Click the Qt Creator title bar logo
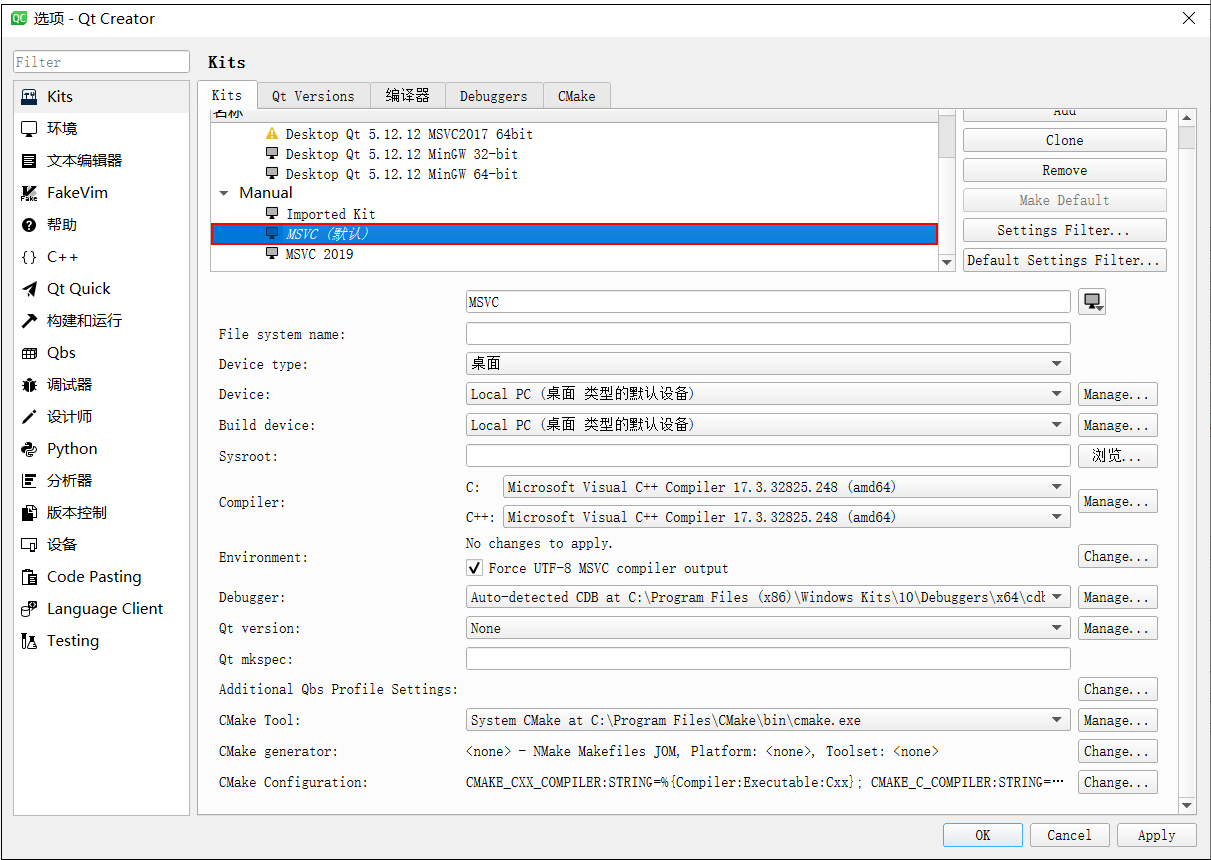Screen dimensions: 1211x860 tap(18, 18)
